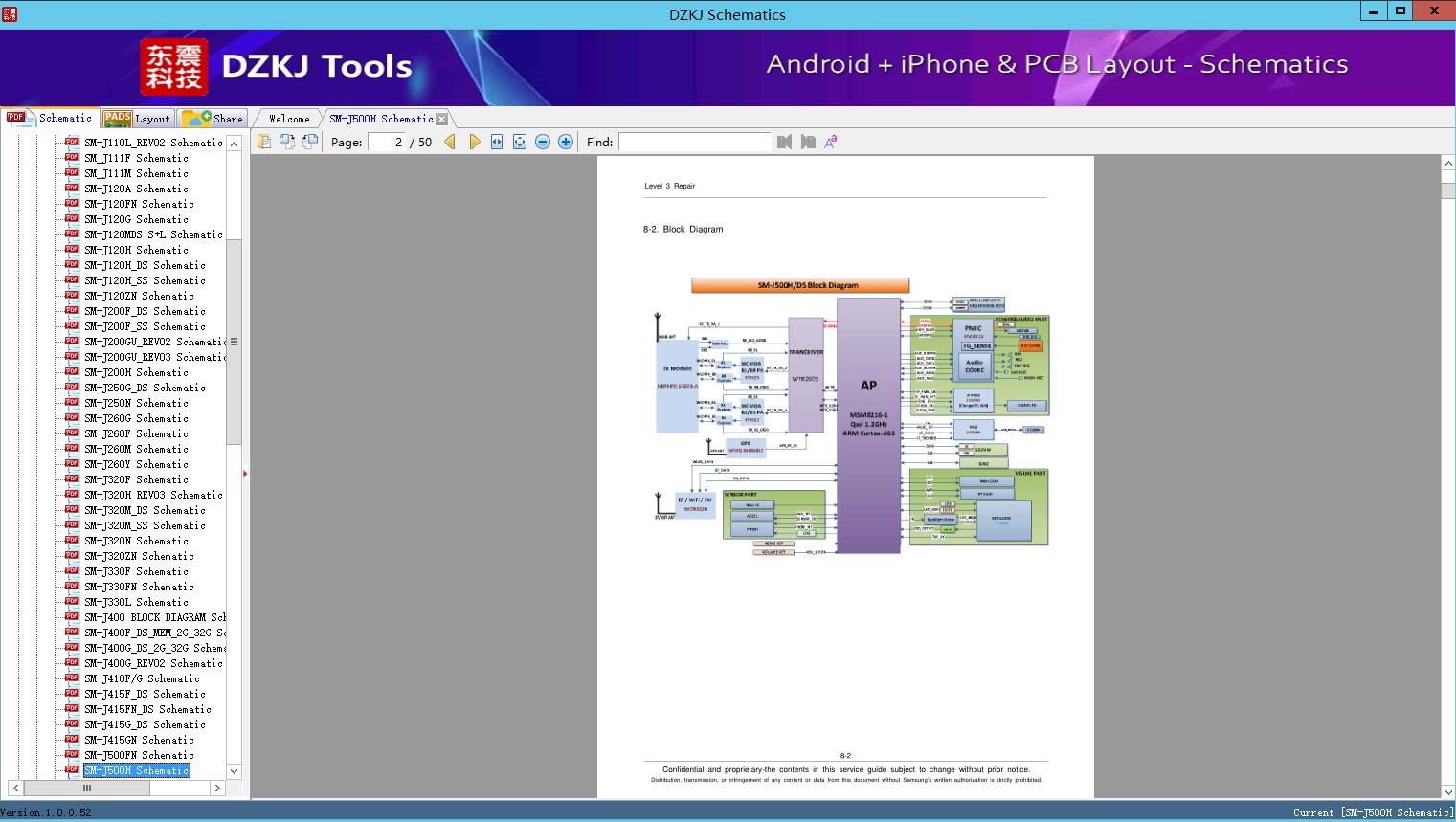The height and width of the screenshot is (822, 1456).
Task: Zoom in with the plus icon
Action: (566, 142)
